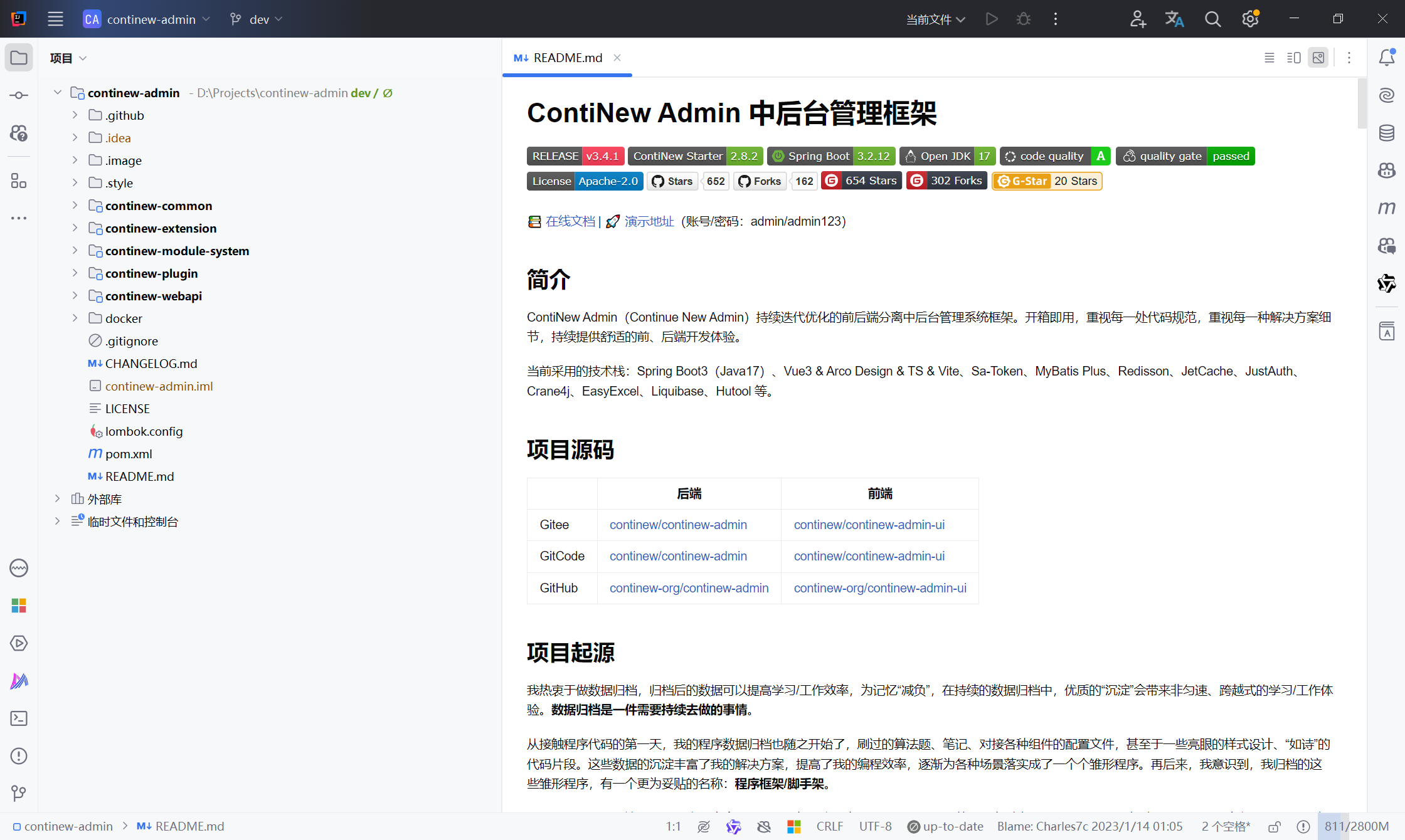Click CRLF line separator in status bar
Screen dimensions: 1405x840
point(829,827)
